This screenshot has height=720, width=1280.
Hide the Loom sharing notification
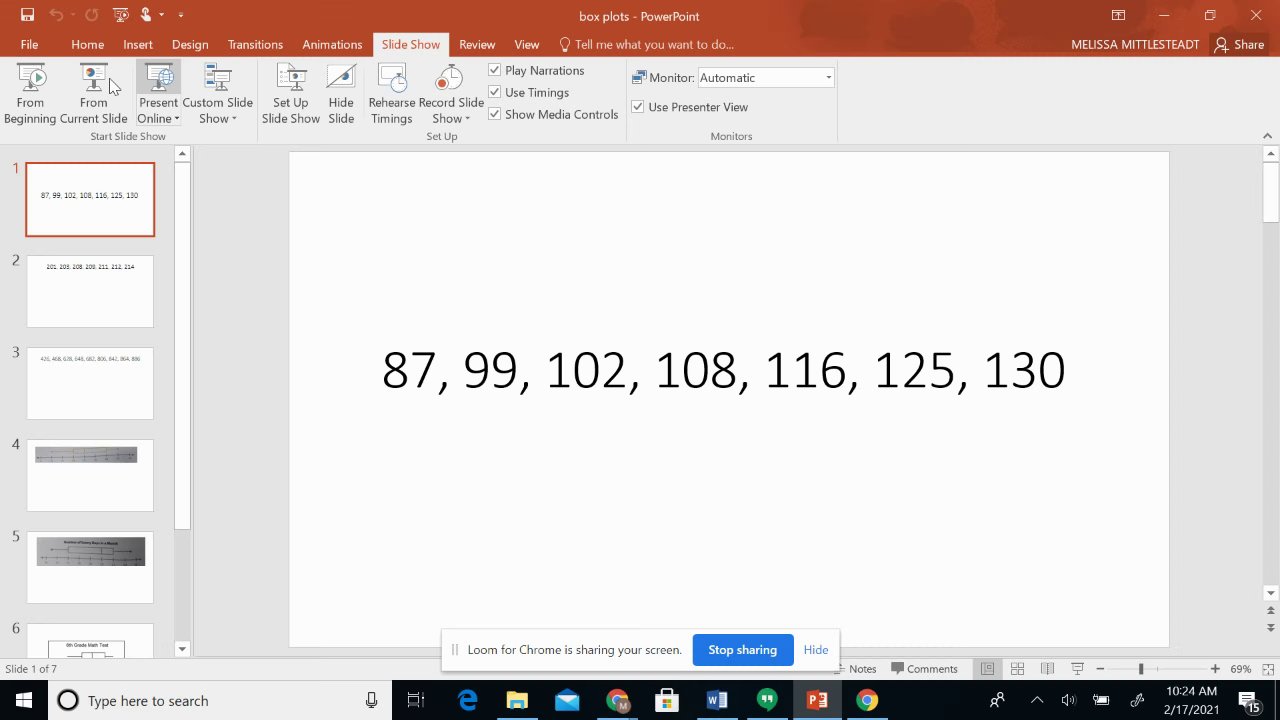tap(816, 650)
